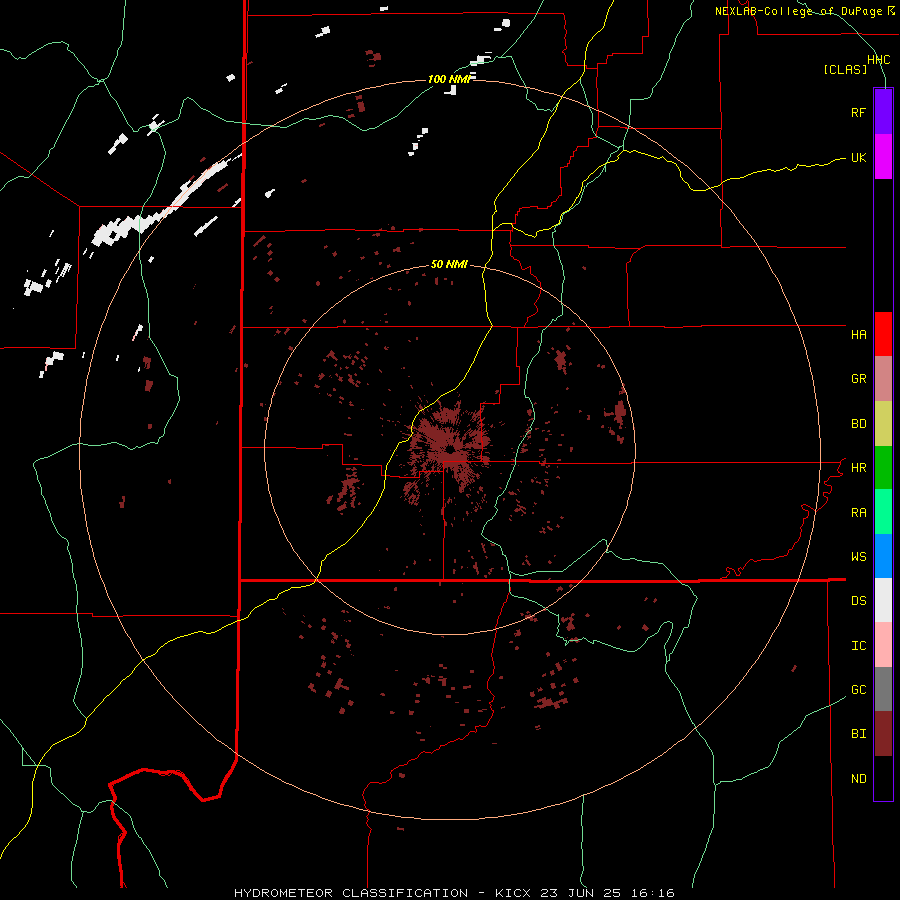Click the RF purple legend swatch
Screen dimensions: 900x900
(x=883, y=112)
